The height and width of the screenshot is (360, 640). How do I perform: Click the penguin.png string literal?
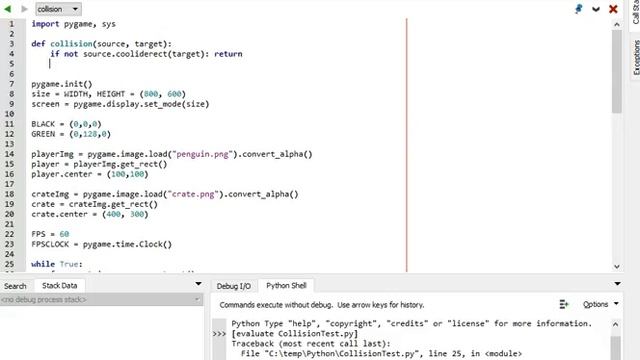[x=202, y=154]
